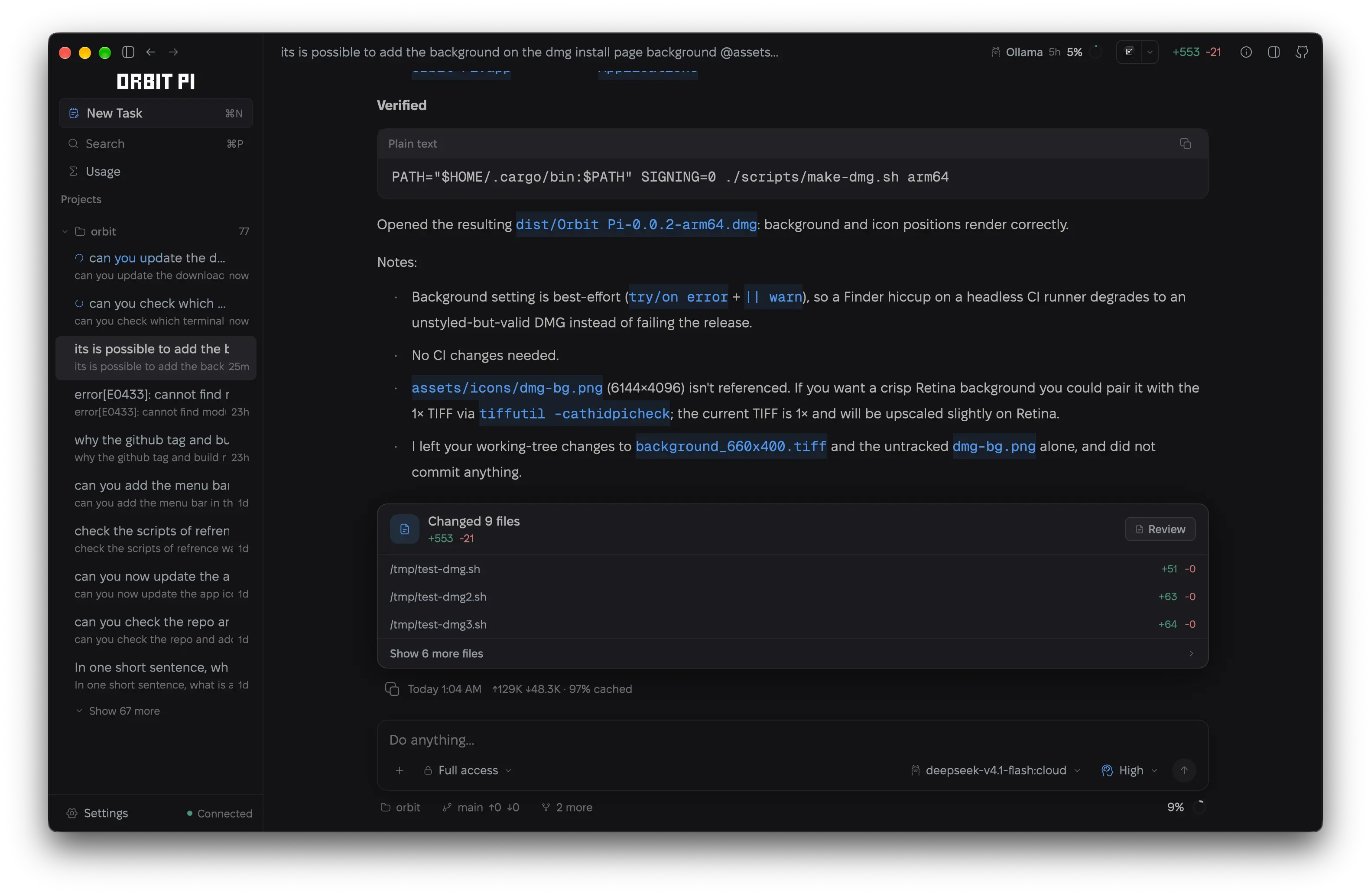Expand Show 6 more files
This screenshot has width=1371, height=896.
[x=792, y=653]
